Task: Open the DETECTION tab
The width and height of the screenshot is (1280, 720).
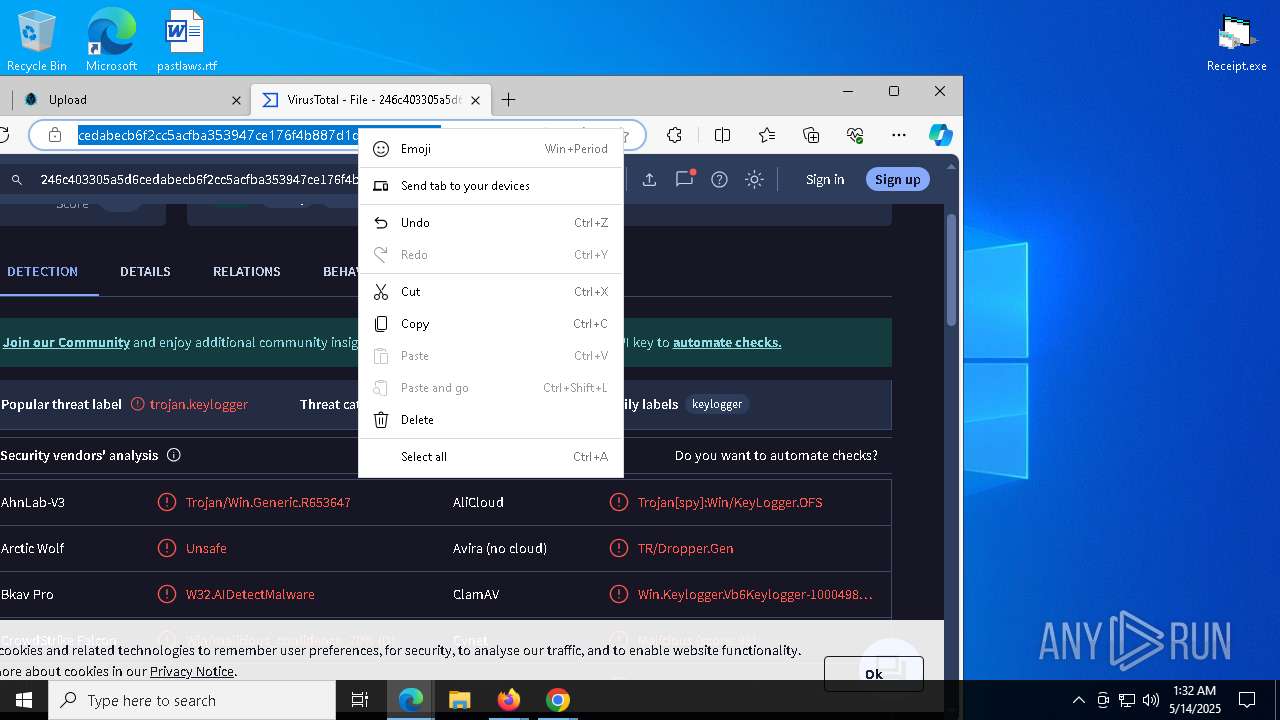Action: 42,272
